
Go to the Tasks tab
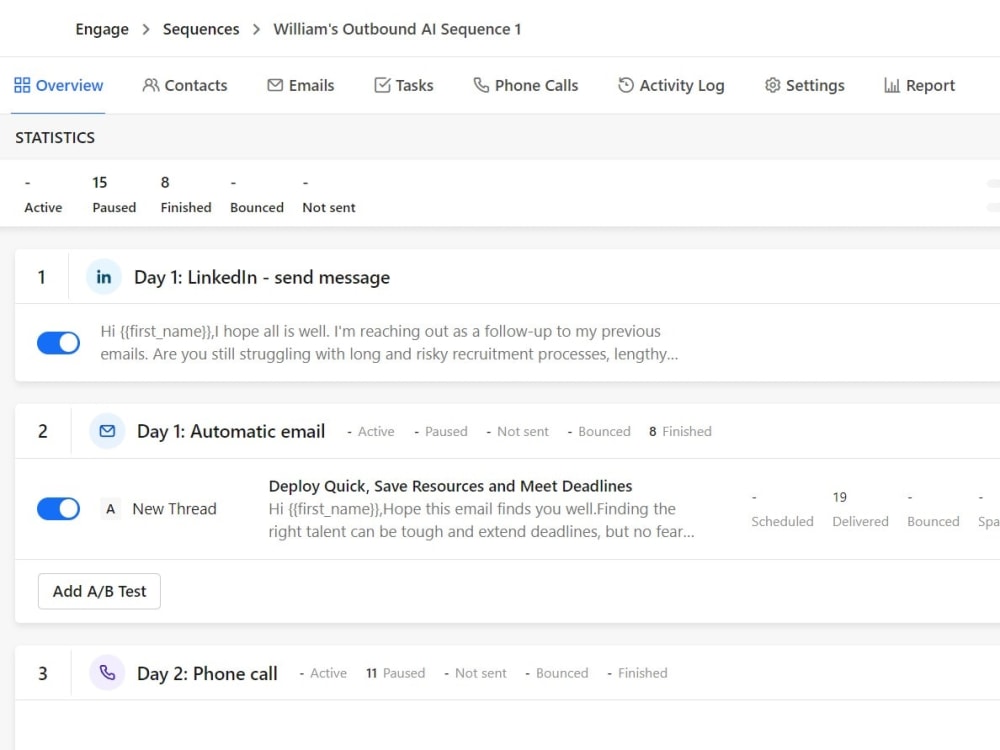[x=403, y=85]
